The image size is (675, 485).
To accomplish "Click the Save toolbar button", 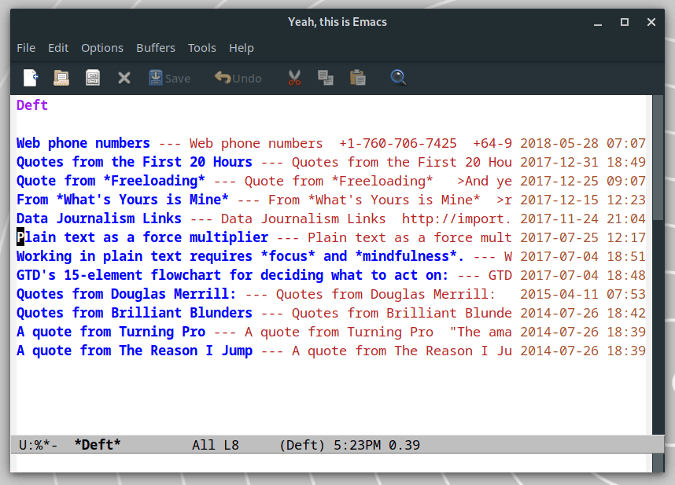I will (170, 78).
